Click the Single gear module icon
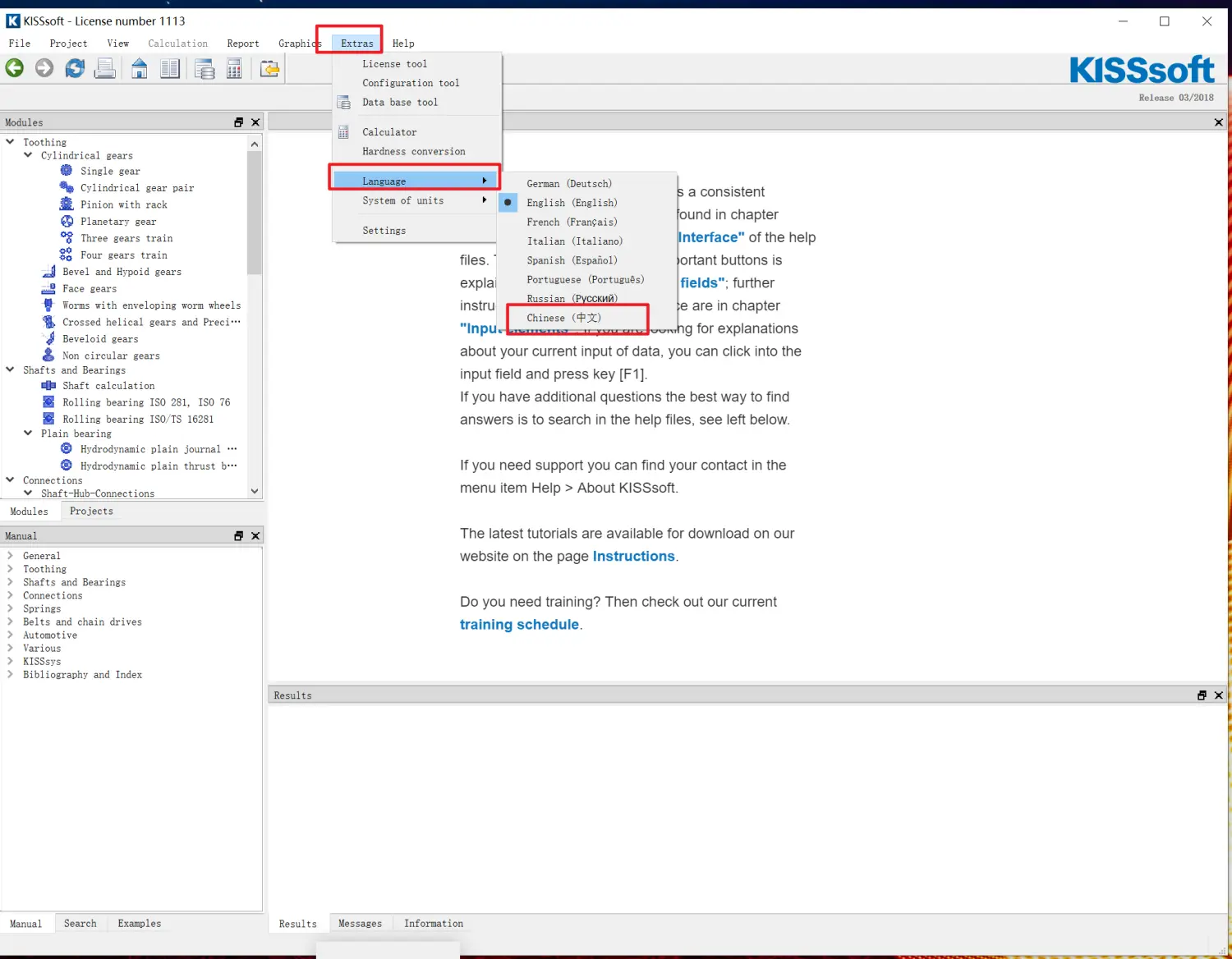This screenshot has width=1232, height=959. point(67,171)
